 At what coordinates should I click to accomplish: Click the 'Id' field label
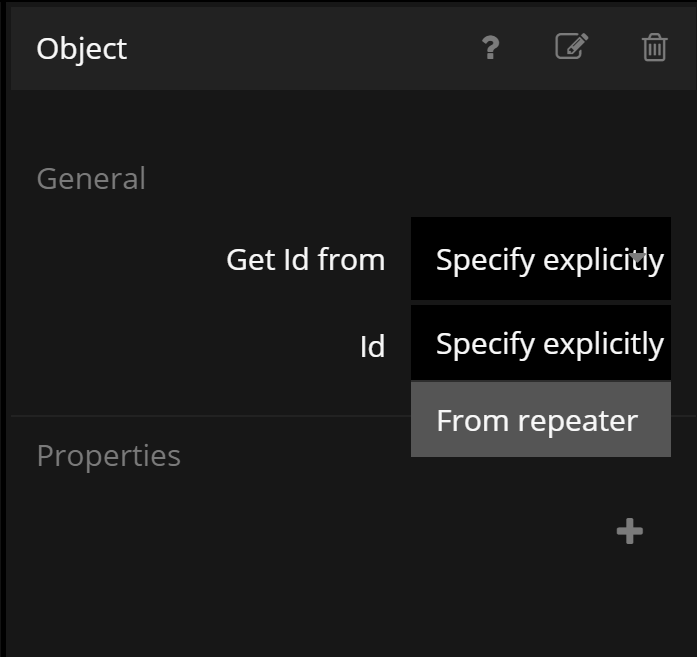[372, 347]
